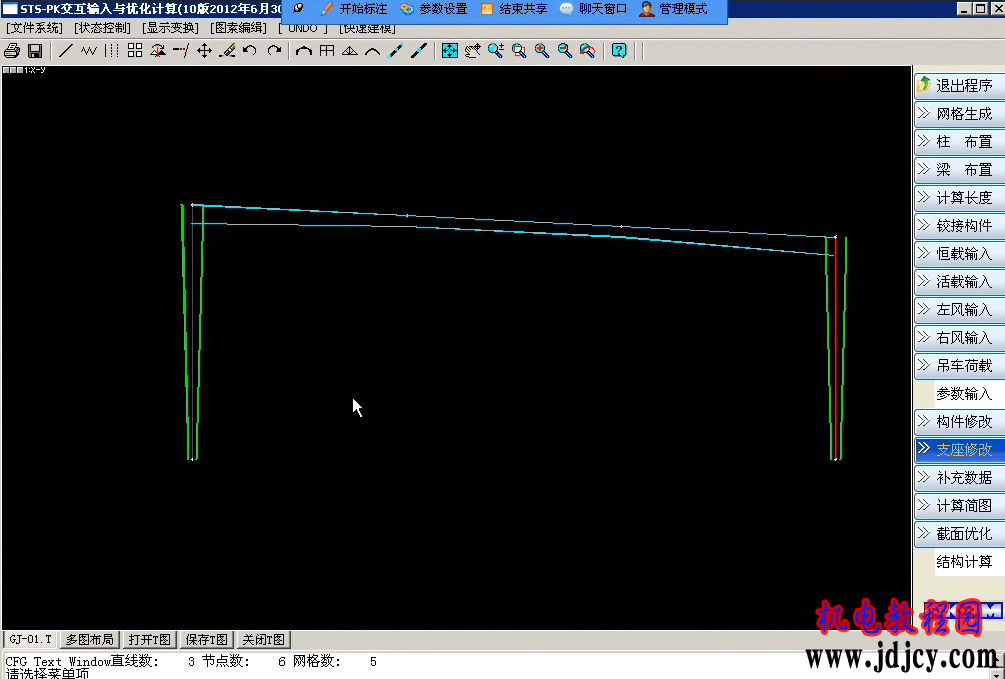
Task: Expand the 活载输入 side menu
Action: pyautogui.click(x=959, y=281)
